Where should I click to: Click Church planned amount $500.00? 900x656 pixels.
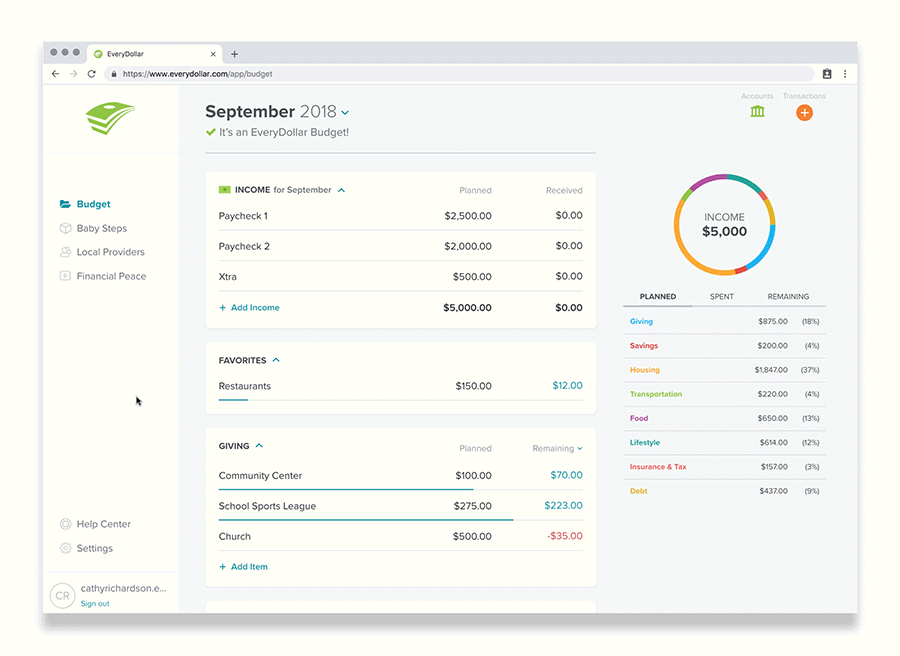(x=472, y=536)
